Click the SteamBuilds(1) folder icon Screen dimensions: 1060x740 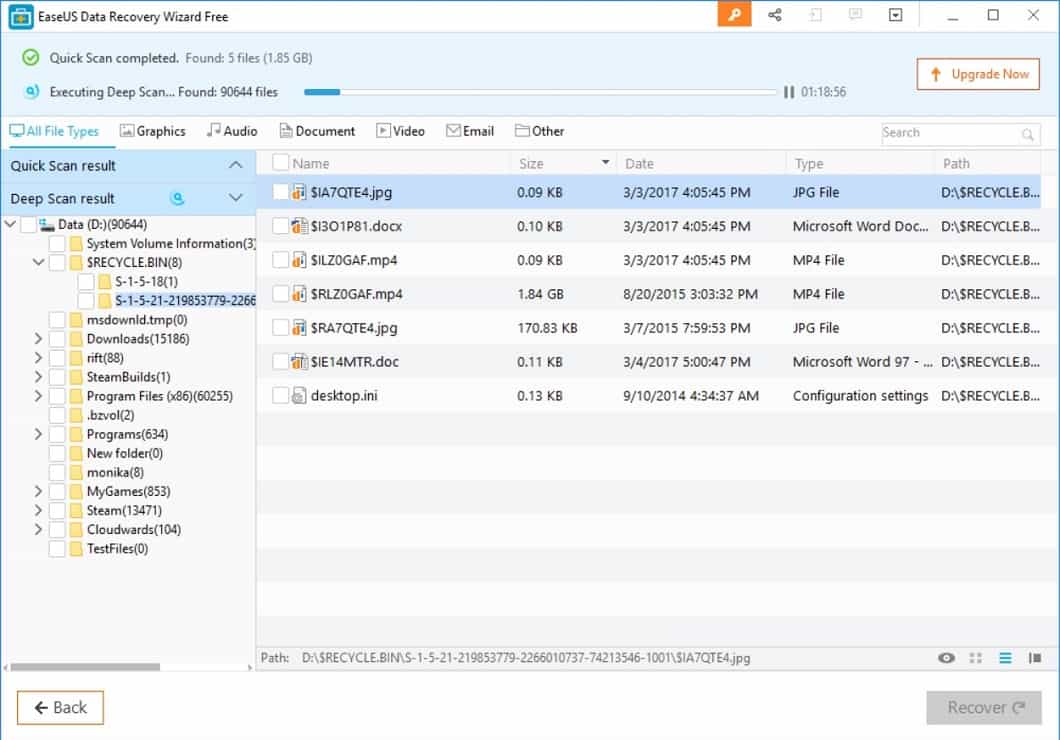click(x=76, y=377)
